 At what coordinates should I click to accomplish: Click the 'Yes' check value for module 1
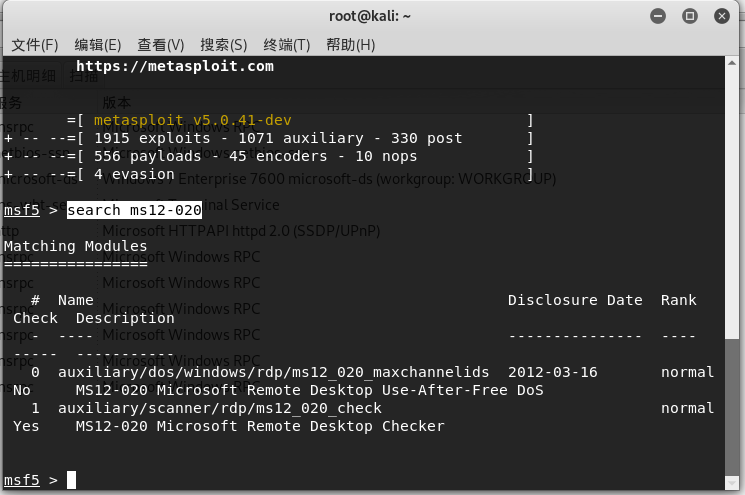click(26, 427)
